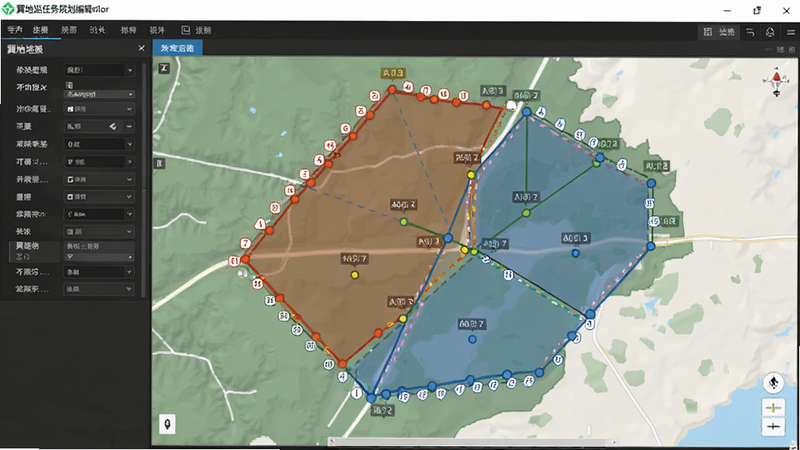The height and width of the screenshot is (450, 800).
Task: Click the eraser-shaped icon in properties panel
Action: (x=113, y=126)
